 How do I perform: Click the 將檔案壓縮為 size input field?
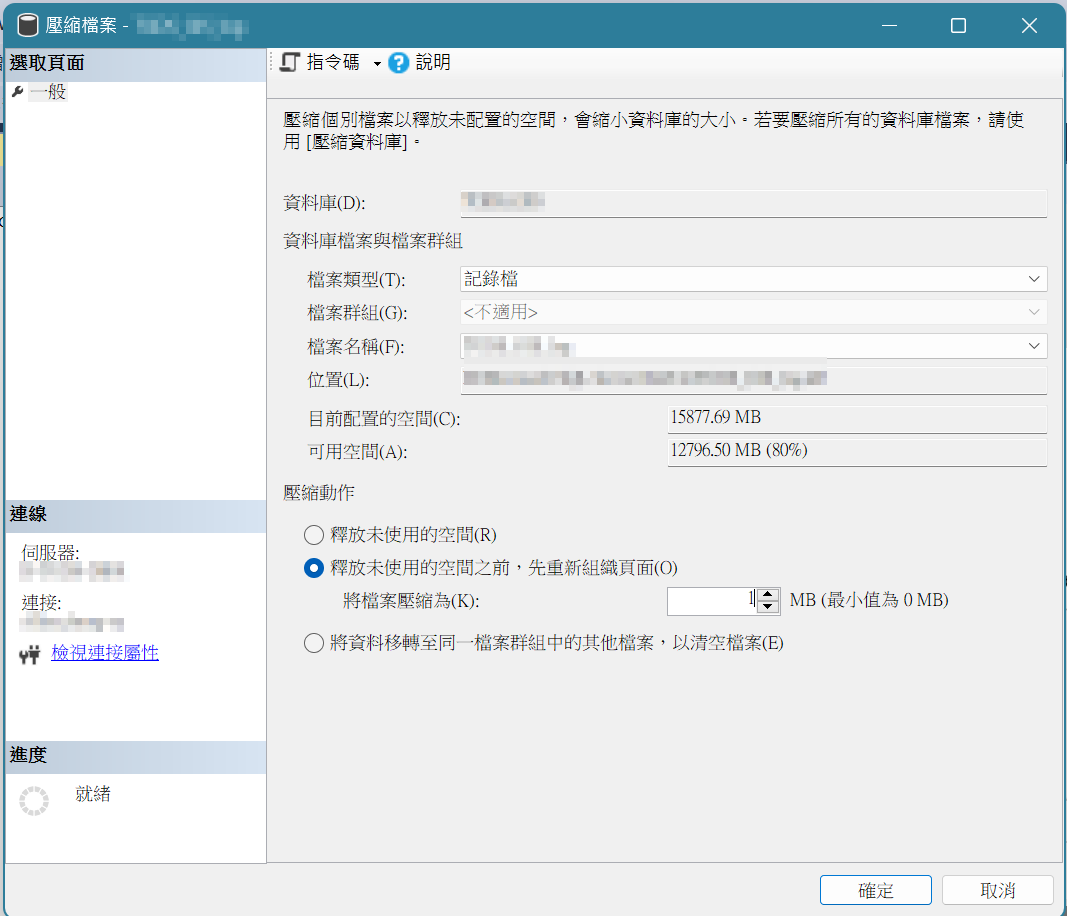tap(710, 600)
